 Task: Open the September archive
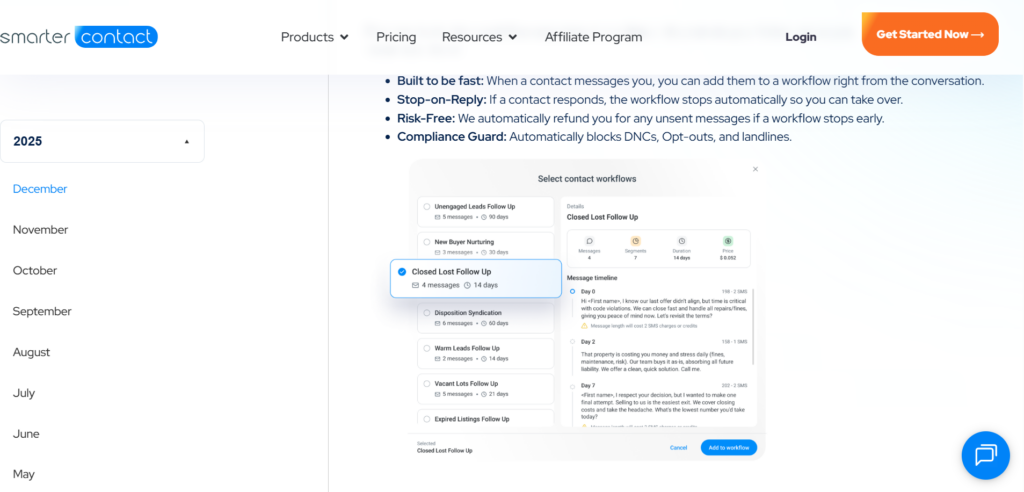click(42, 312)
